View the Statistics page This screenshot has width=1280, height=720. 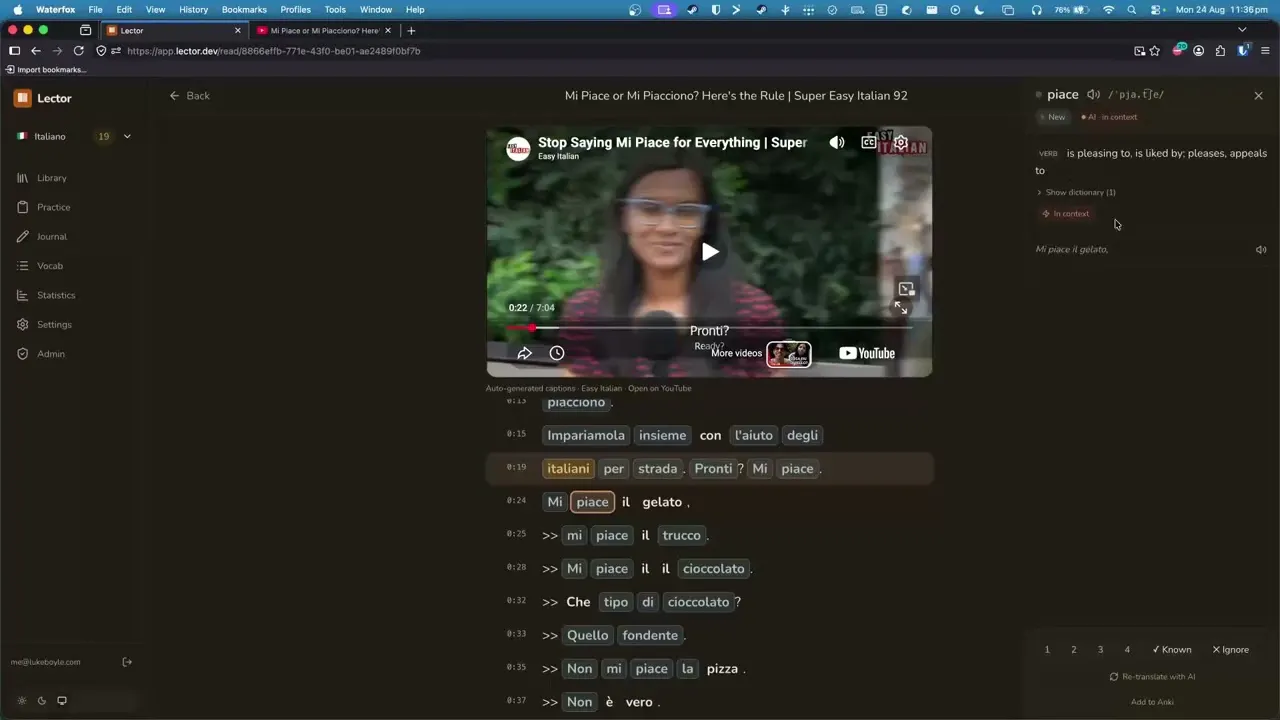tap(46, 295)
